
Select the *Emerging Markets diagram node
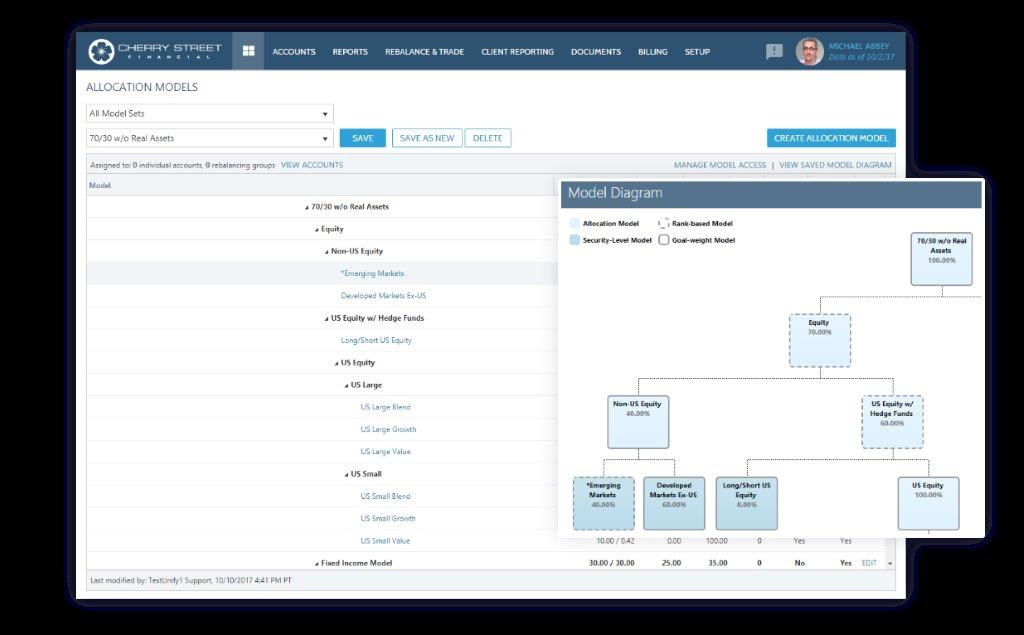[603, 503]
